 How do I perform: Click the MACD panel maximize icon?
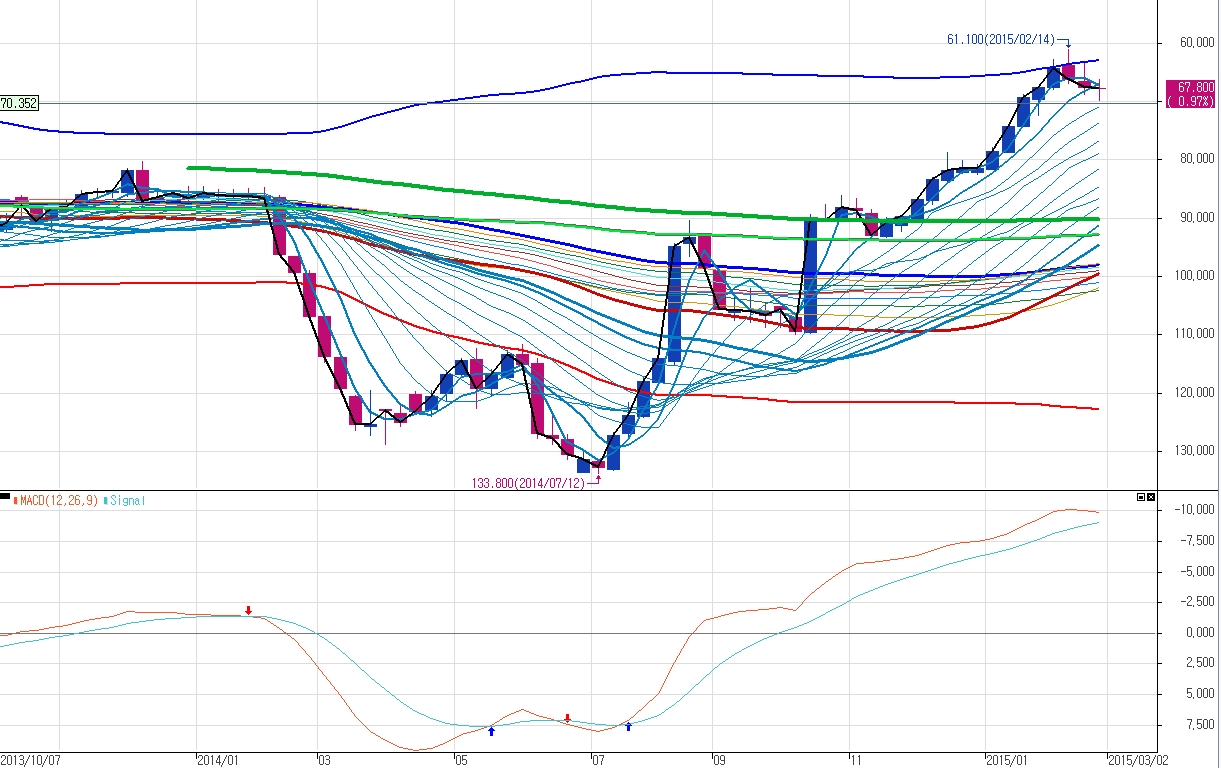1140,497
